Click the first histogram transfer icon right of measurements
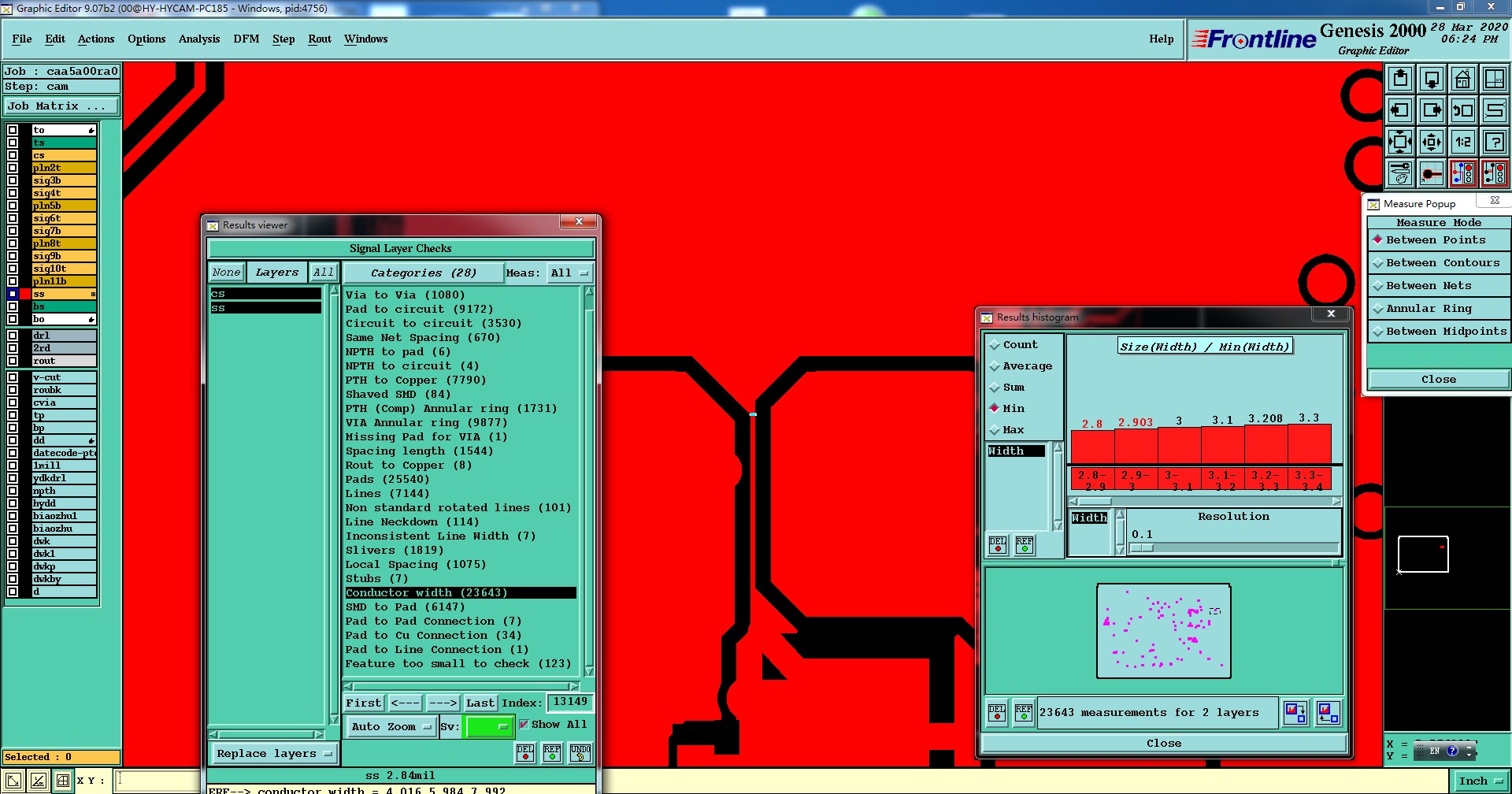Screen dimensions: 1512x794 pyautogui.click(x=1295, y=713)
